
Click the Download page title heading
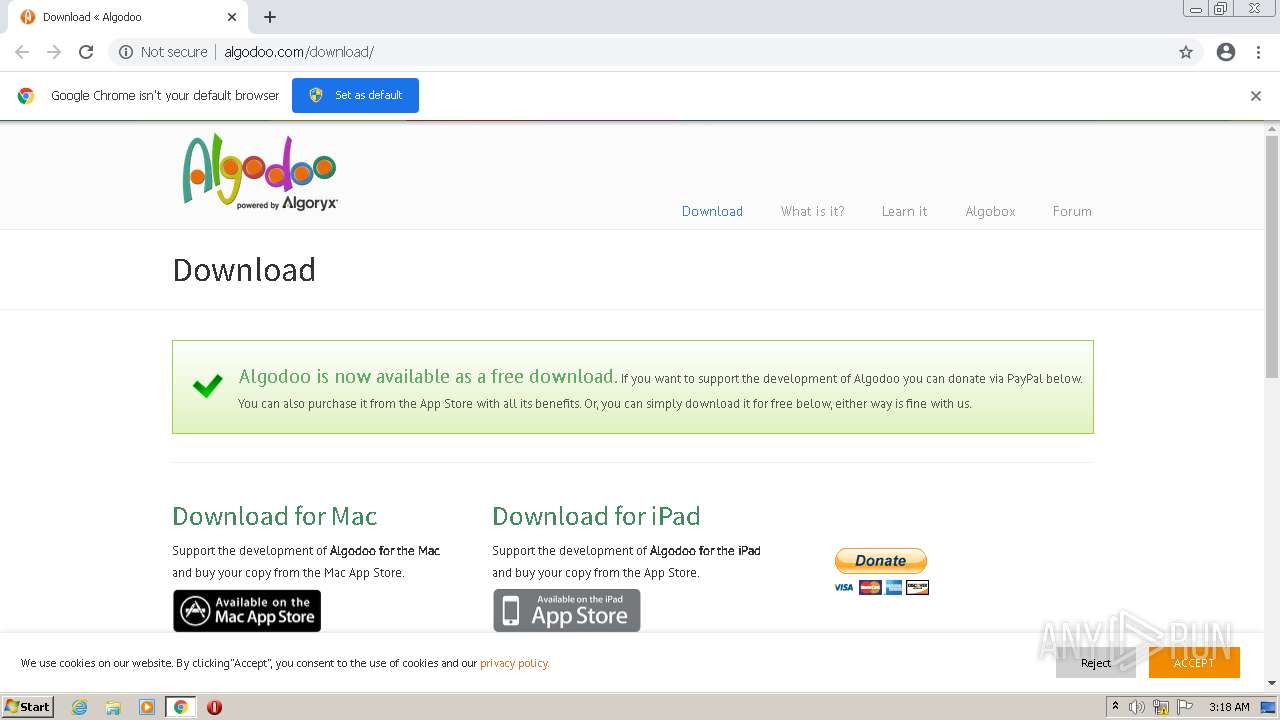pos(244,270)
